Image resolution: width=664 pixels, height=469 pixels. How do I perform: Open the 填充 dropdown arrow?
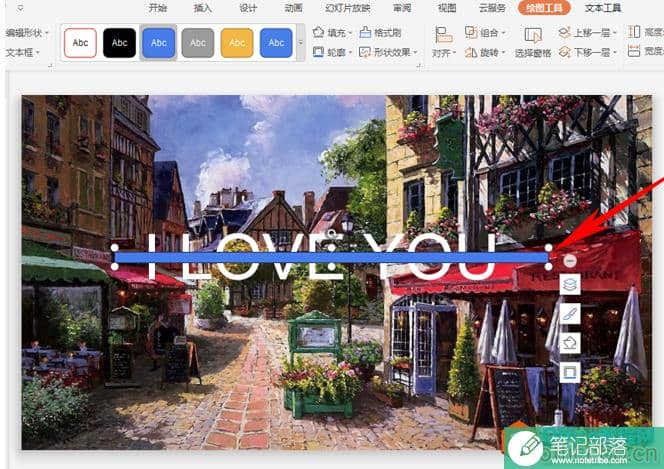click(x=350, y=33)
